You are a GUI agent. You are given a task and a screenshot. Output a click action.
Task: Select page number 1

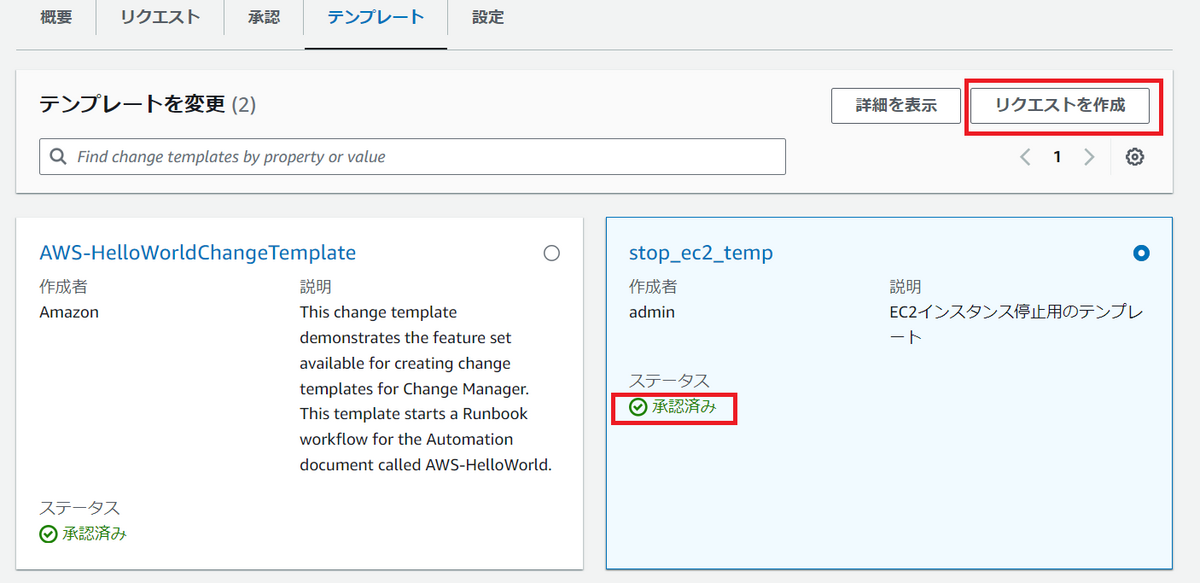1057,157
